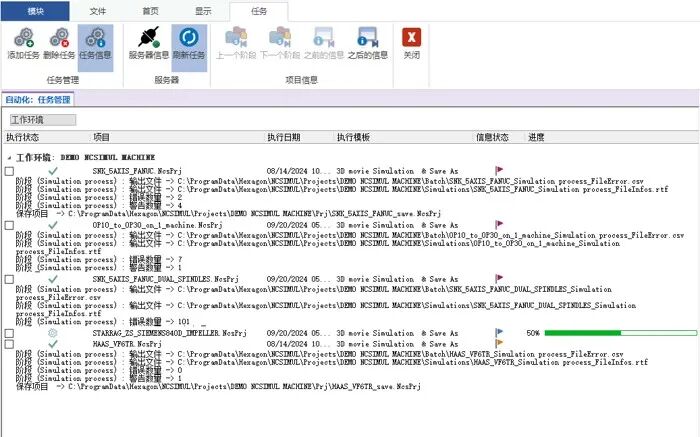Click the green checkmark of HAAS_VF6TR.NcsPrj
The height and width of the screenshot is (437, 700).
pos(53,344)
